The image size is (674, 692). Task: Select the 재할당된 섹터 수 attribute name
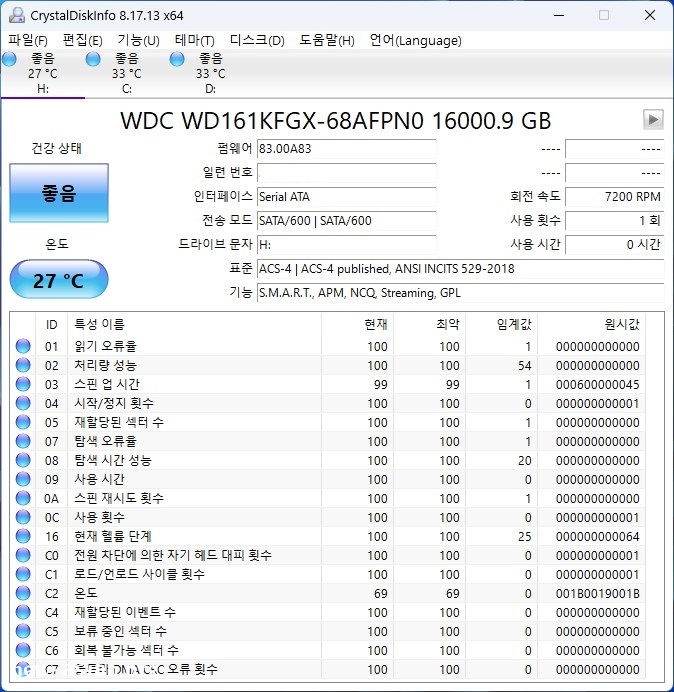(119, 422)
